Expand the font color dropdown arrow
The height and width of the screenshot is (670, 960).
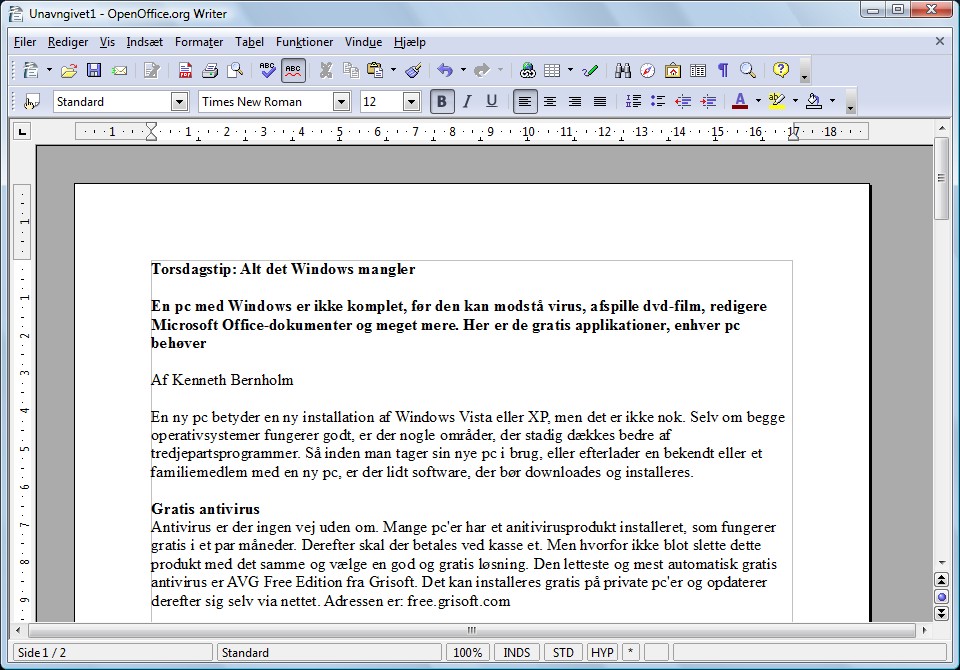(757, 100)
